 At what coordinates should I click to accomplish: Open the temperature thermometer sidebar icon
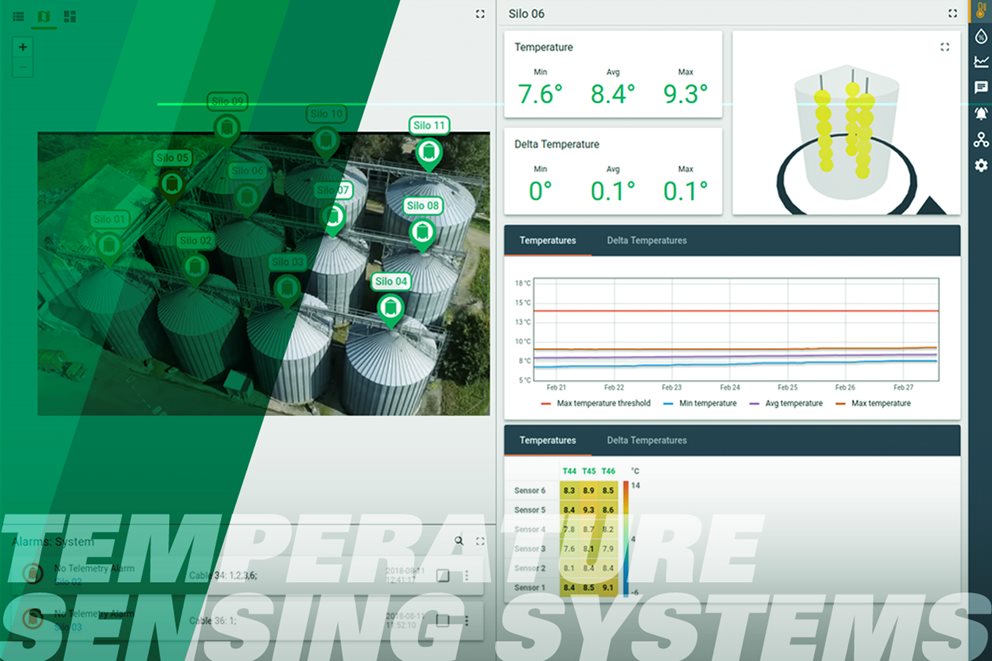(x=980, y=11)
